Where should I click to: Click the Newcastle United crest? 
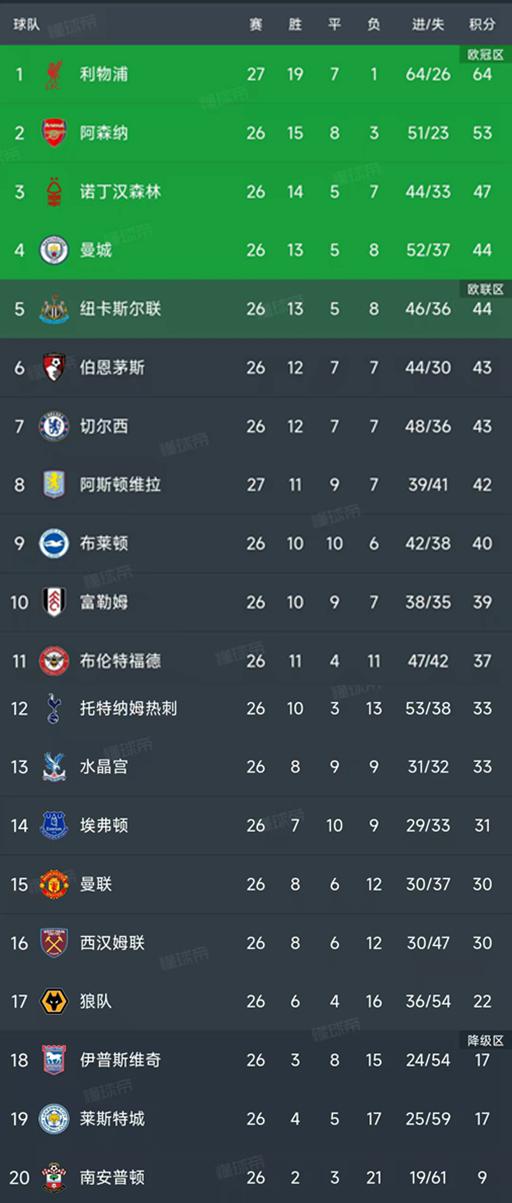tap(53, 309)
